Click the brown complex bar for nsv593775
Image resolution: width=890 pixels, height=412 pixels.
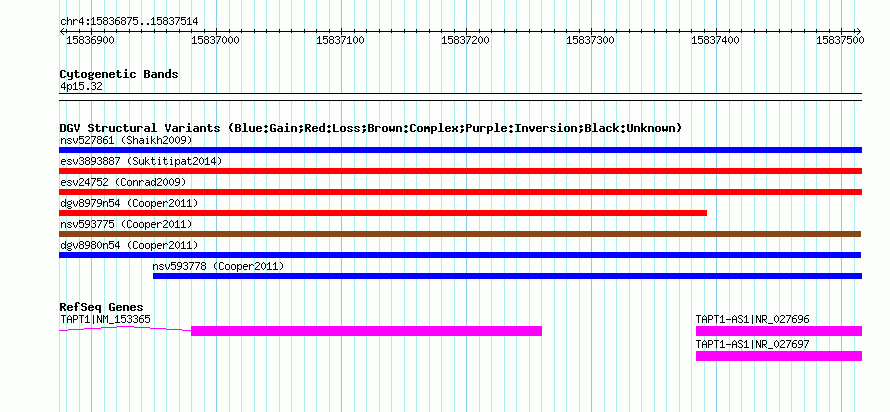pyautogui.click(x=460, y=234)
